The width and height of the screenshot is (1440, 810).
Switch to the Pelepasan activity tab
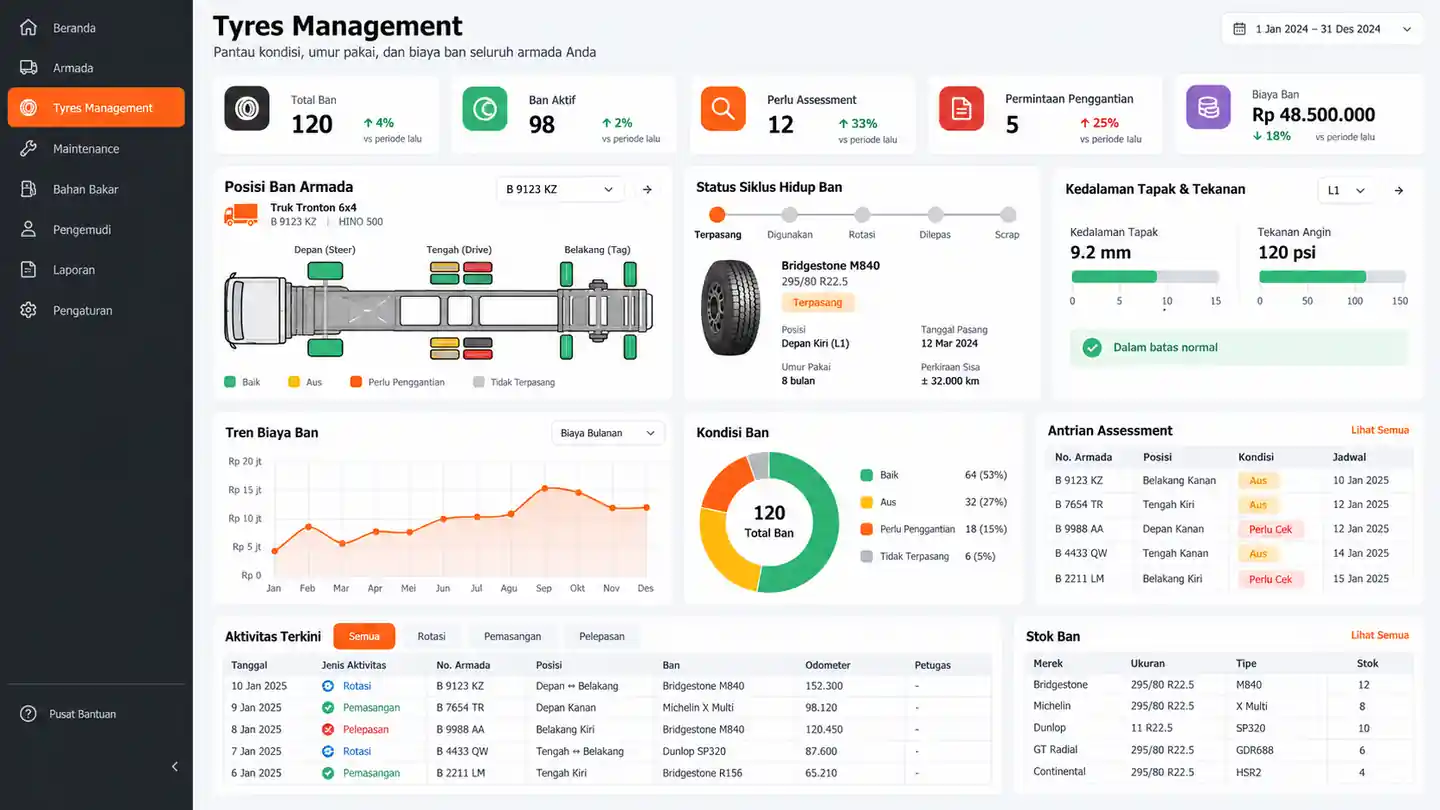(x=601, y=636)
